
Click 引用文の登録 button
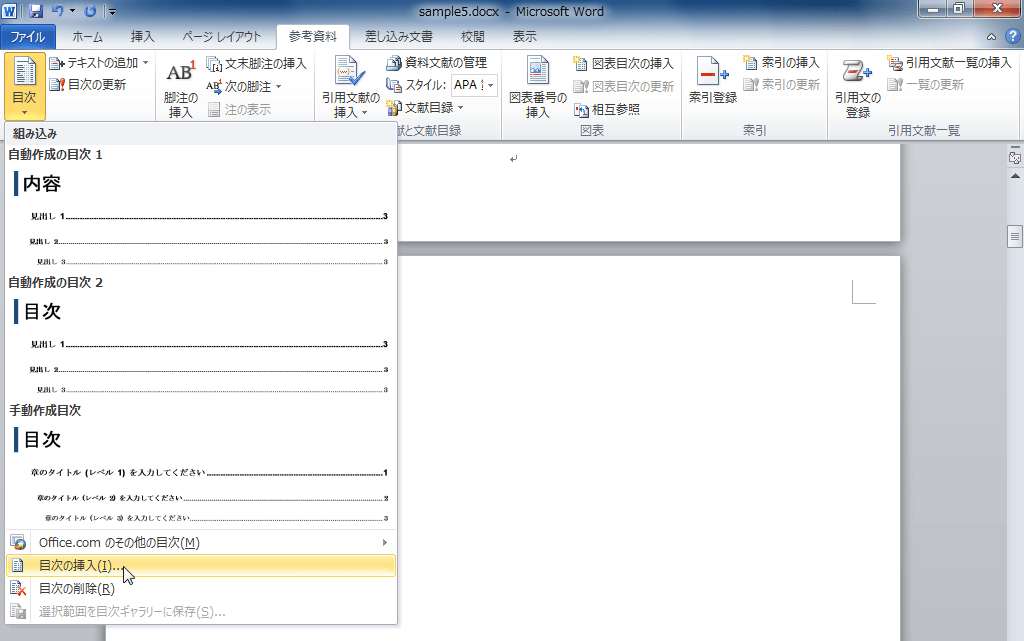click(857, 87)
